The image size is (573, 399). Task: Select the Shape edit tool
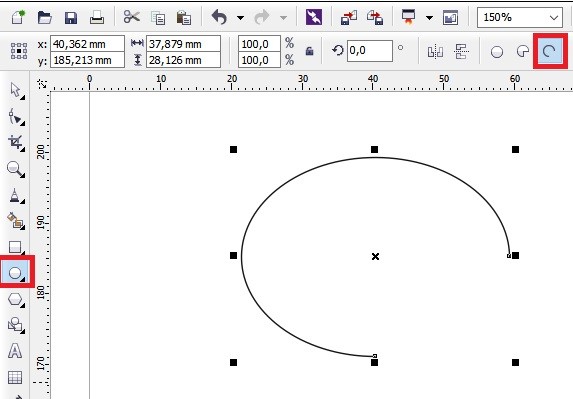16,117
